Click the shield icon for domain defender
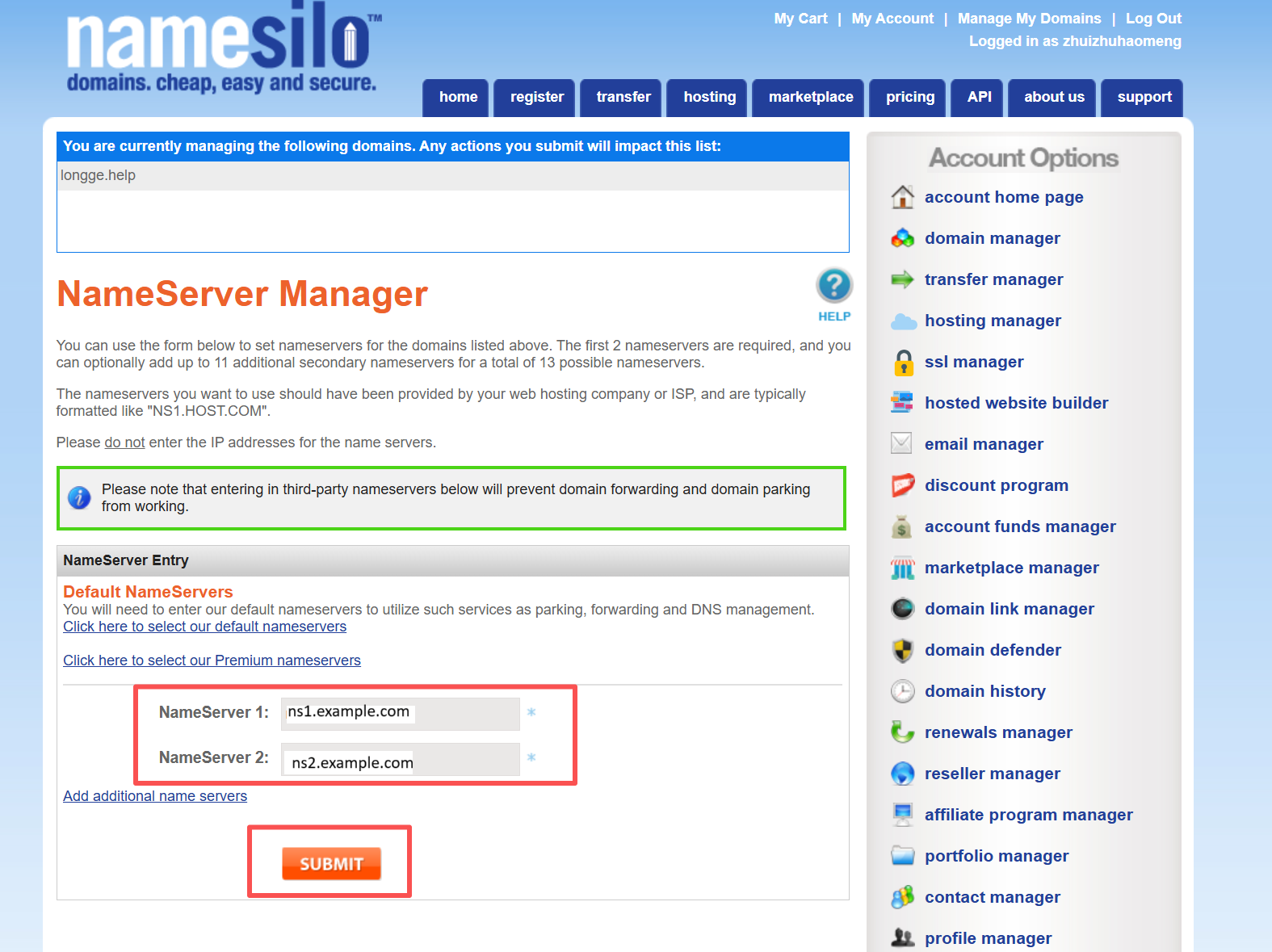This screenshot has height=952, width=1272. [902, 650]
